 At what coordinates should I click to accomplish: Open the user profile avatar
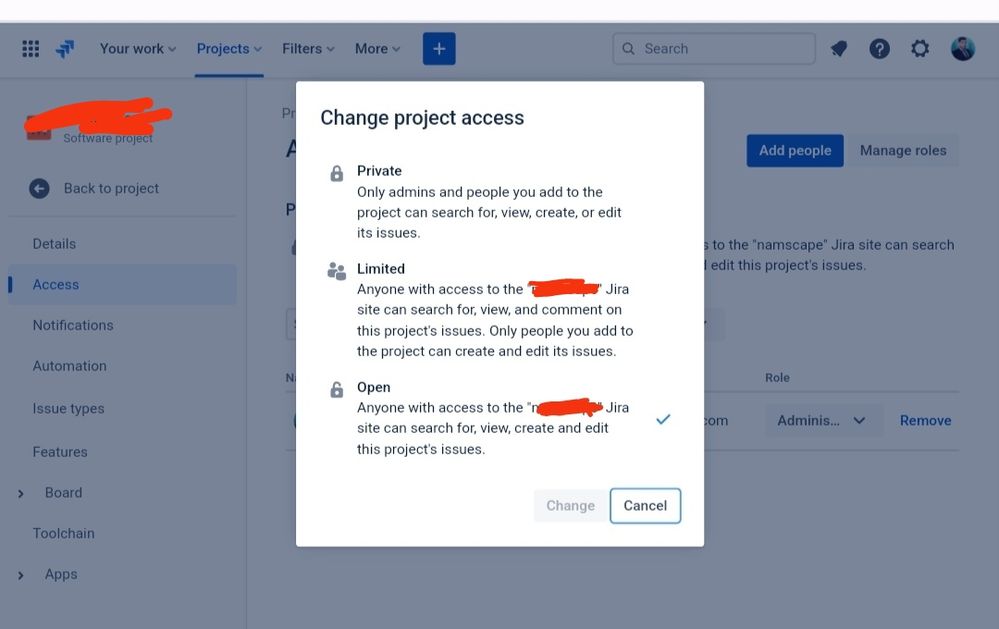pyautogui.click(x=963, y=49)
